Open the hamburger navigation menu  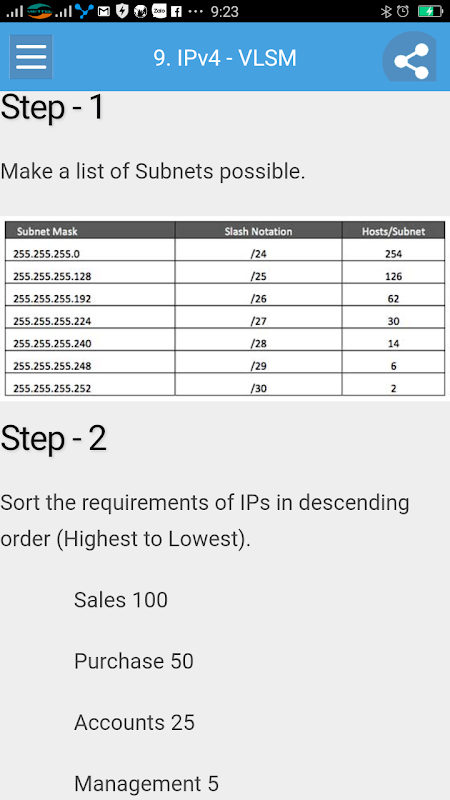(31, 57)
